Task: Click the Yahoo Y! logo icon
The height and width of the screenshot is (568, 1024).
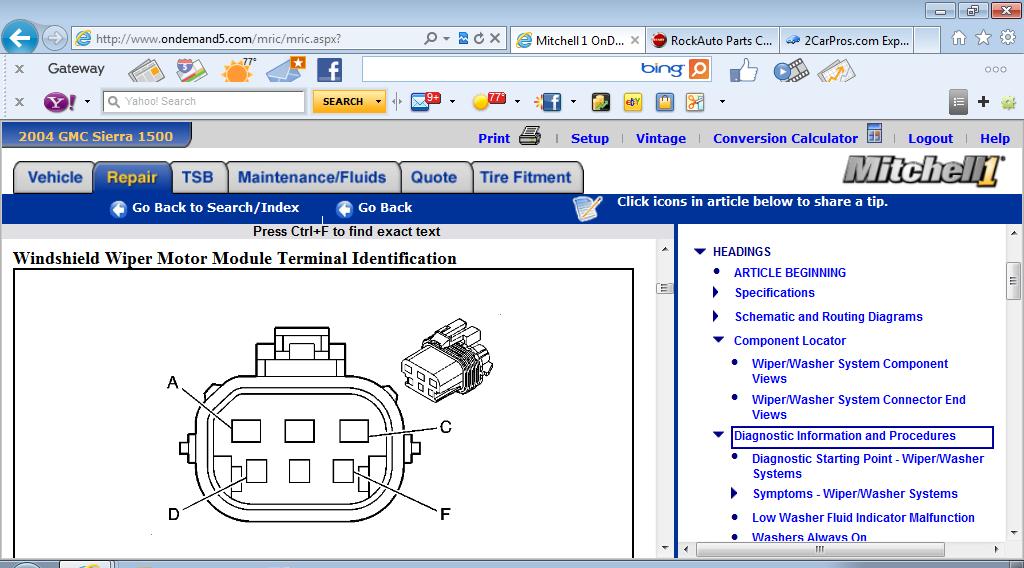Action: coord(59,102)
